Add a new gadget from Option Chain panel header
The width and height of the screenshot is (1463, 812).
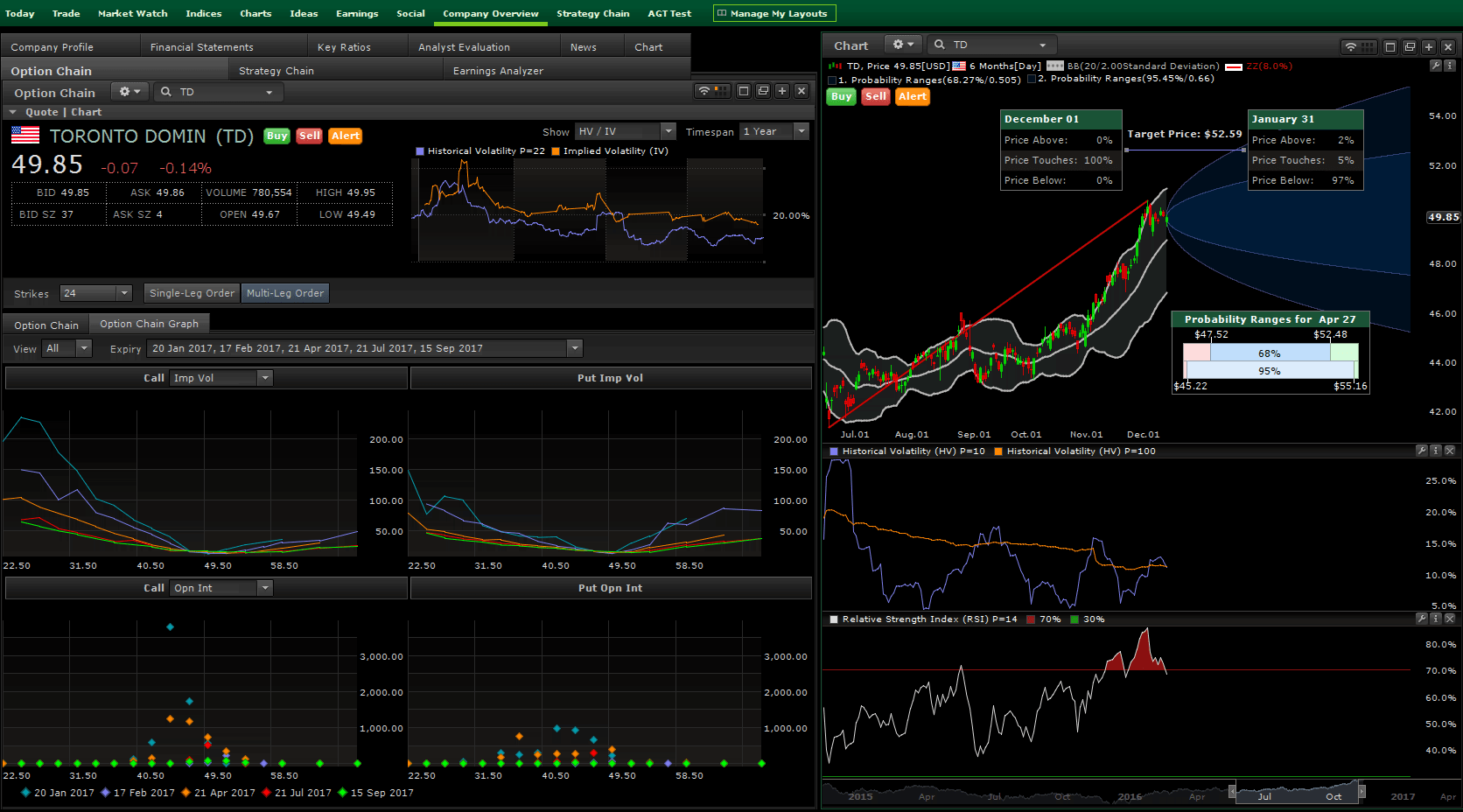782,91
